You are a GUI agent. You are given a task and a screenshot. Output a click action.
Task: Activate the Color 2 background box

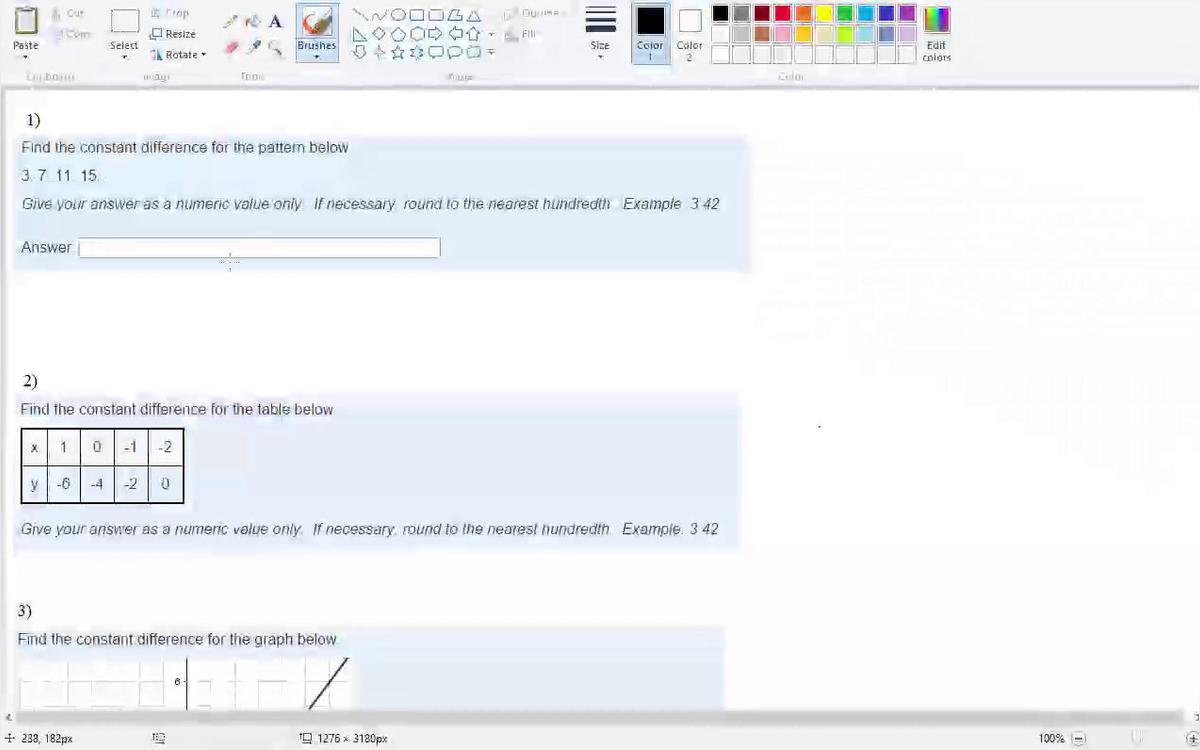(x=689, y=35)
